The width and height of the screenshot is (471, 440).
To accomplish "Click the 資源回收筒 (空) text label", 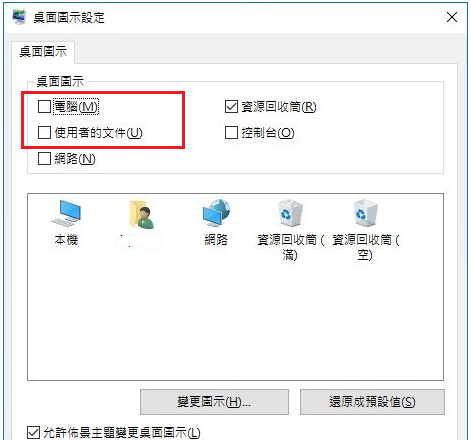I will 366,247.
